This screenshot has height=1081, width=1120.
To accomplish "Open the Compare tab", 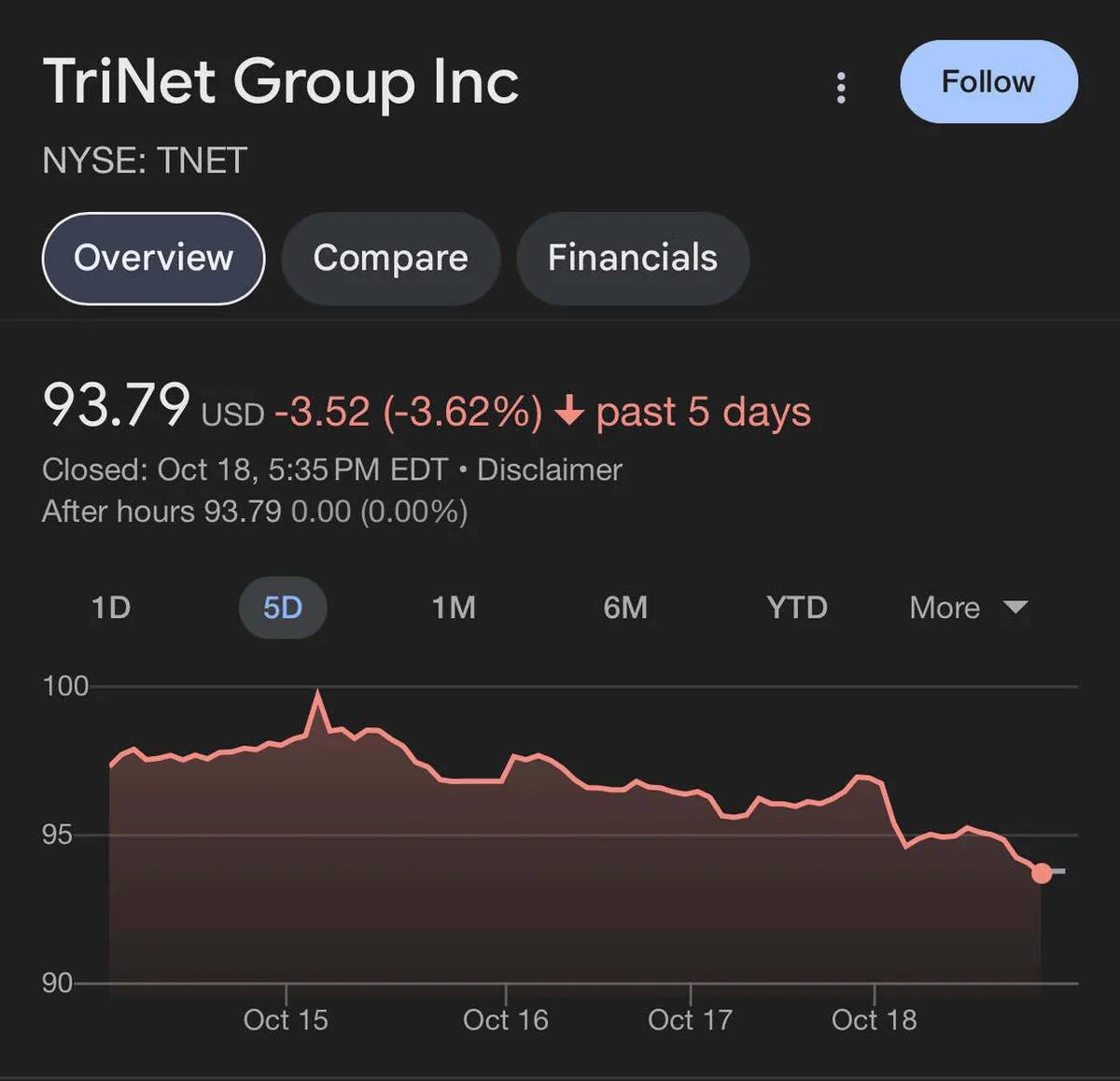I will pos(390,259).
